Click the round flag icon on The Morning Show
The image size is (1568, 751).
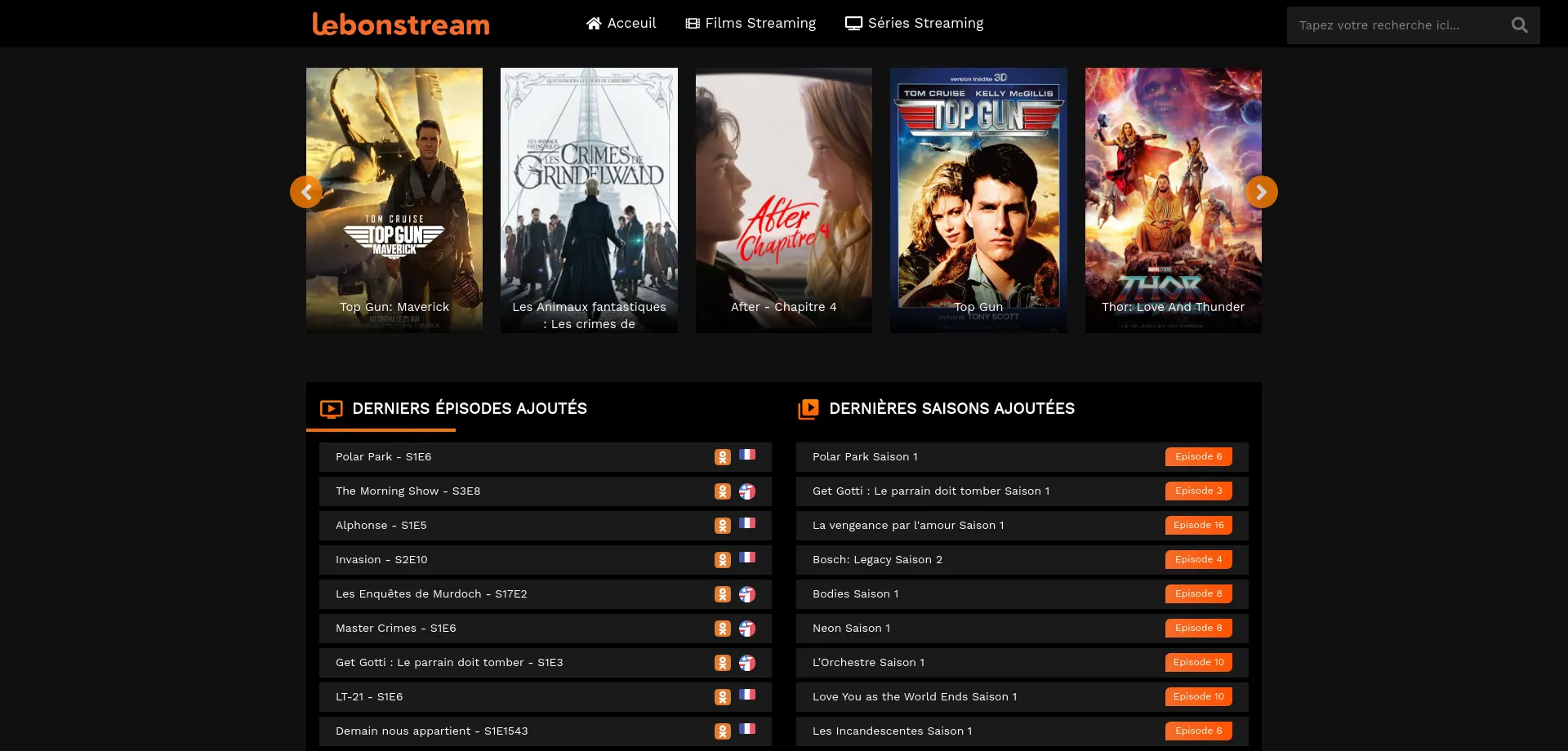point(747,491)
